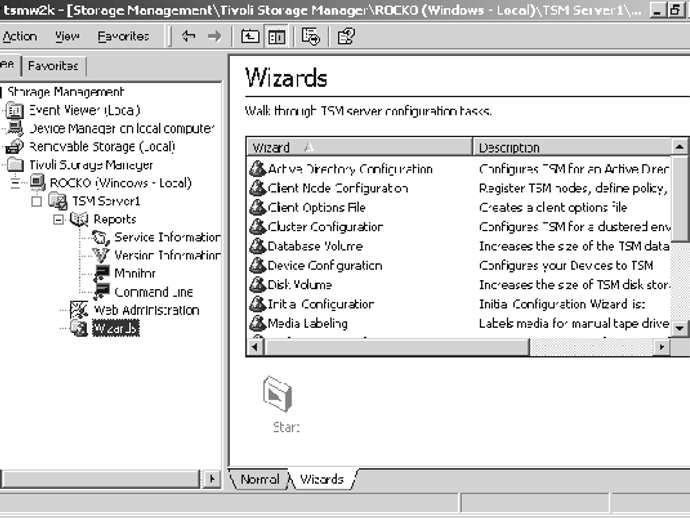Toggle the Show/Hide console tree icon
690x518 pixels.
(276, 37)
